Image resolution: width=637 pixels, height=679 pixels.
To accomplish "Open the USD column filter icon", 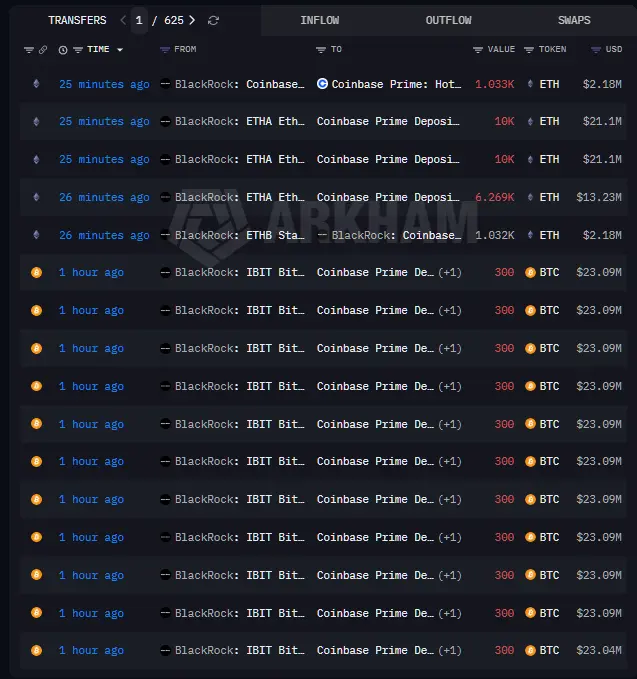I will click(596, 50).
